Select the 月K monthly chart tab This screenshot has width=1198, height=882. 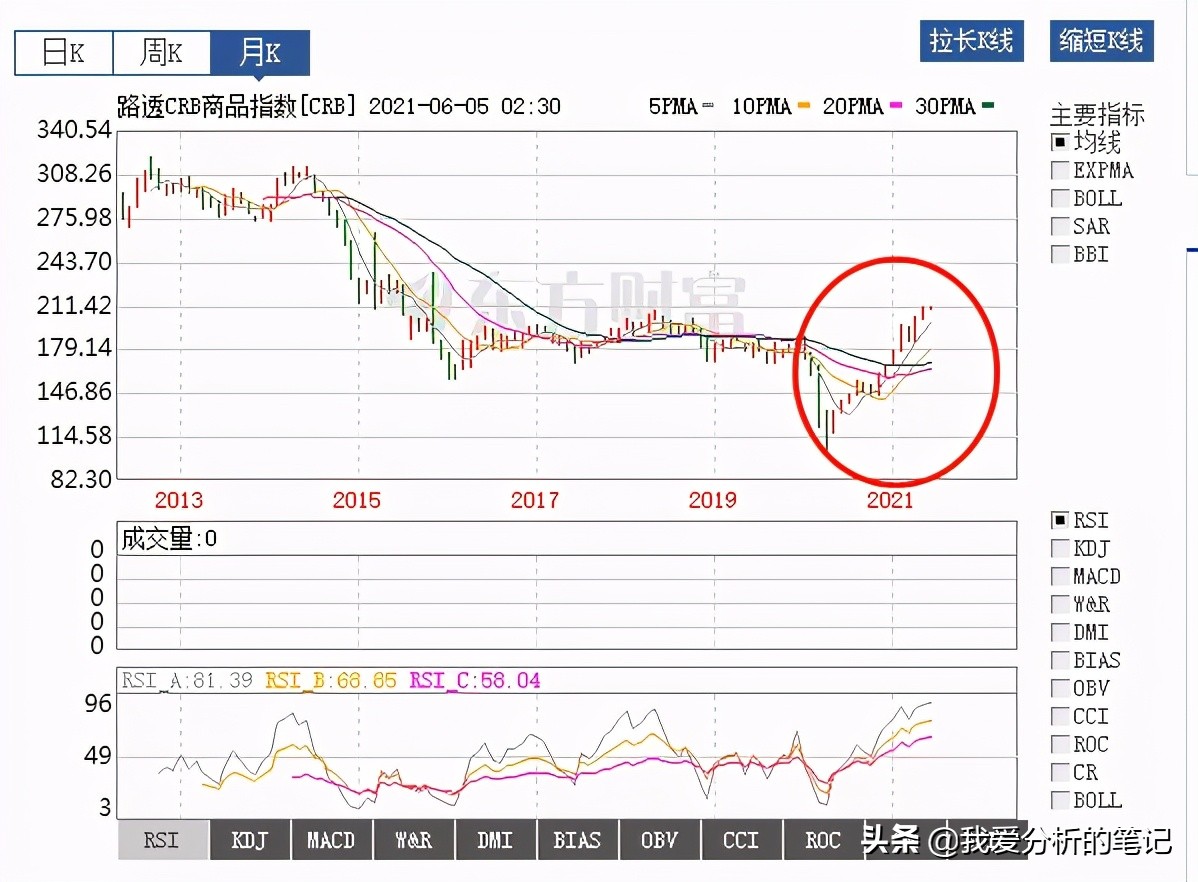[x=258, y=52]
